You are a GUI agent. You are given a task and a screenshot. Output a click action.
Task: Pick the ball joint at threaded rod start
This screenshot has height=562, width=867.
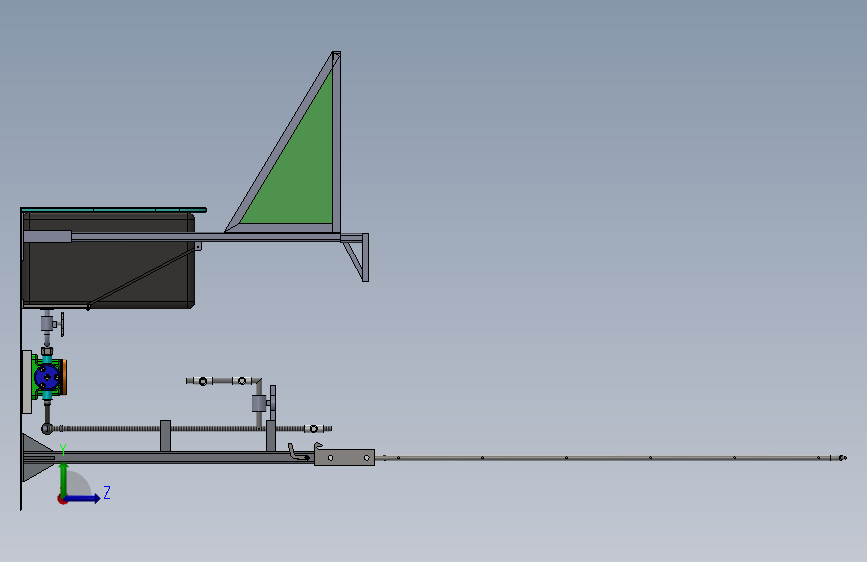point(48,428)
